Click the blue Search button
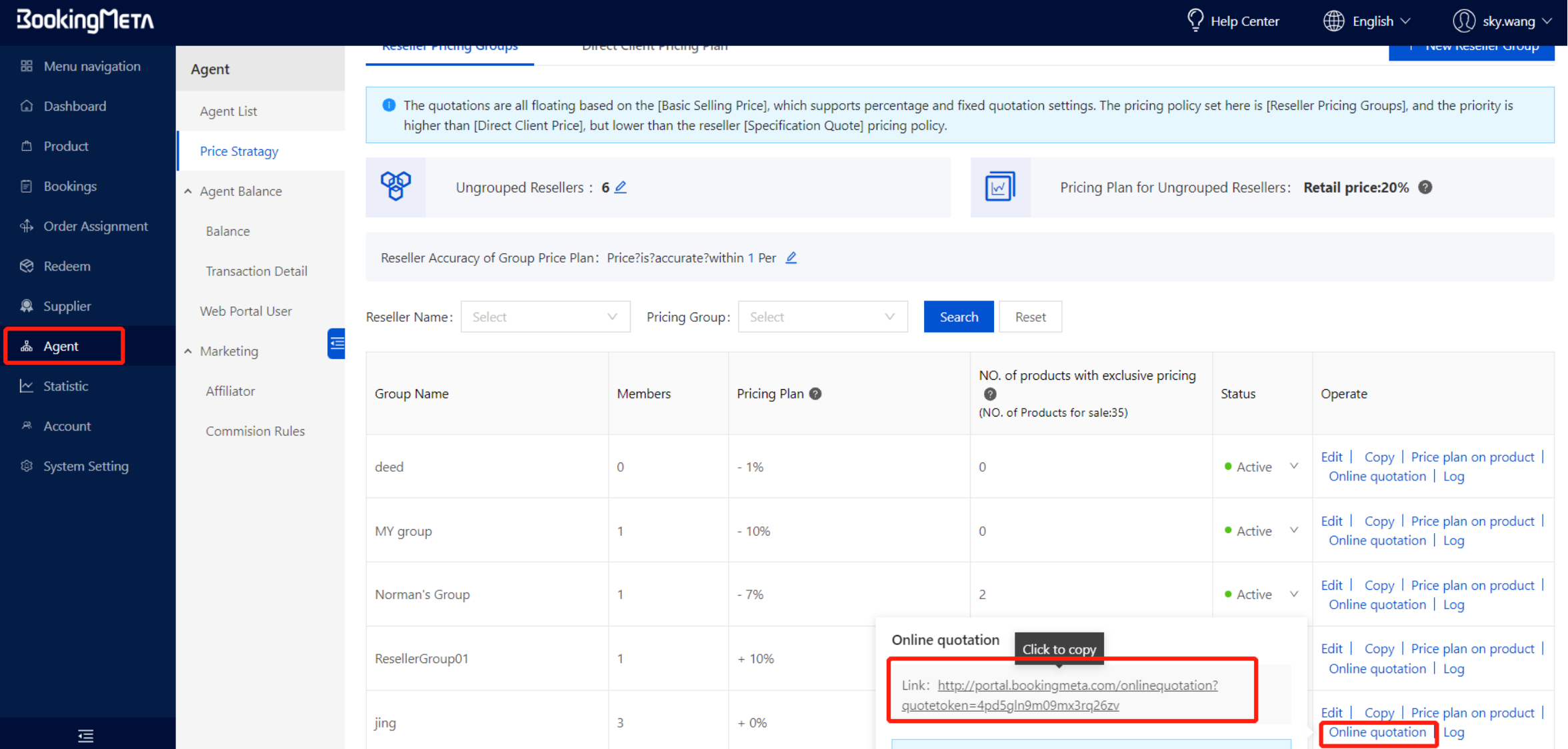This screenshot has height=749, width=1568. point(958,317)
